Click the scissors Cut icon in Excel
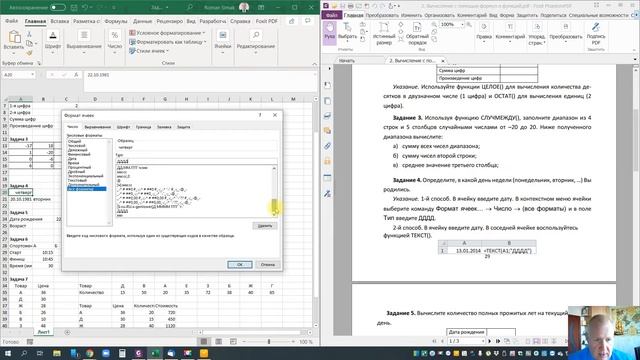 tap(29, 34)
